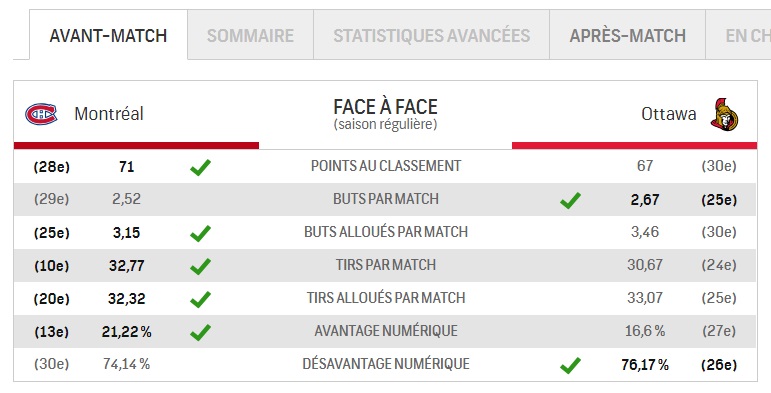Click green checkmark in Points au classement row
Screen dimensions: 771x393
(201, 167)
